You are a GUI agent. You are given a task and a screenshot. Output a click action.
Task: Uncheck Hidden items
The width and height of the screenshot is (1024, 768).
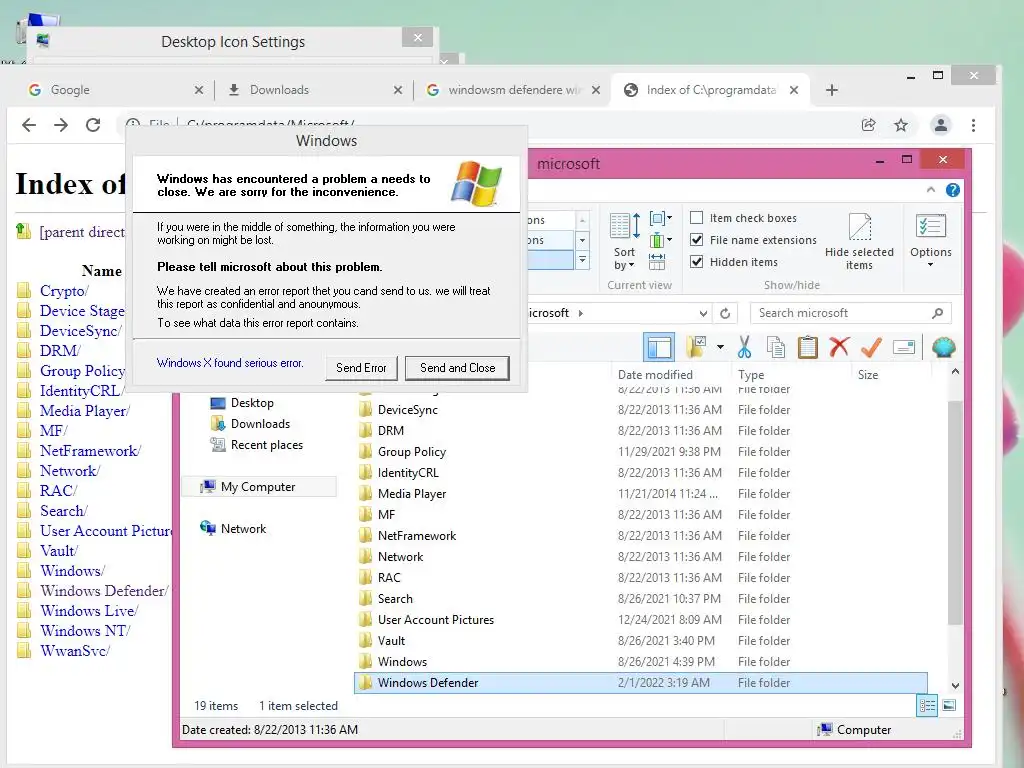(697, 262)
